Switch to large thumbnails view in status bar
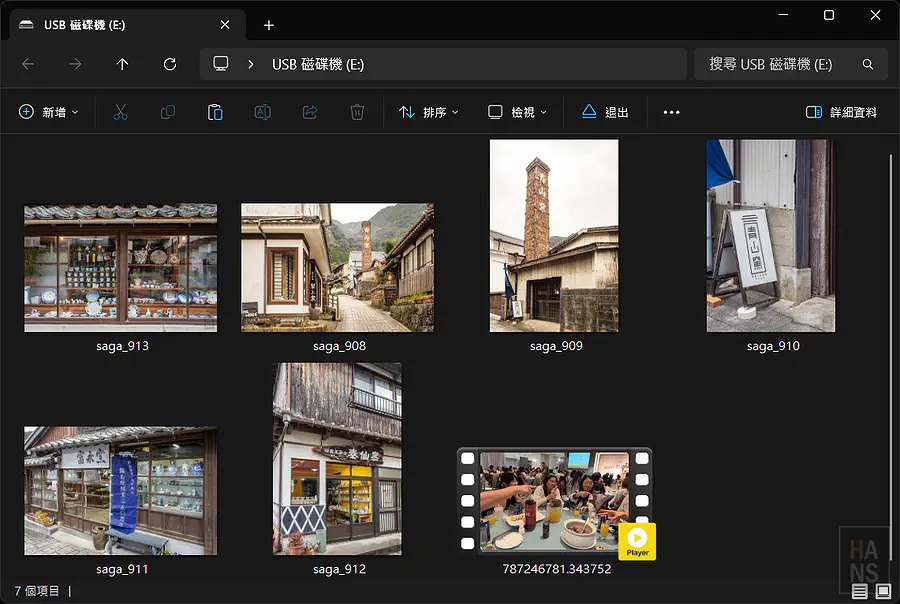Screen dimensions: 900x604 (x=882, y=592)
